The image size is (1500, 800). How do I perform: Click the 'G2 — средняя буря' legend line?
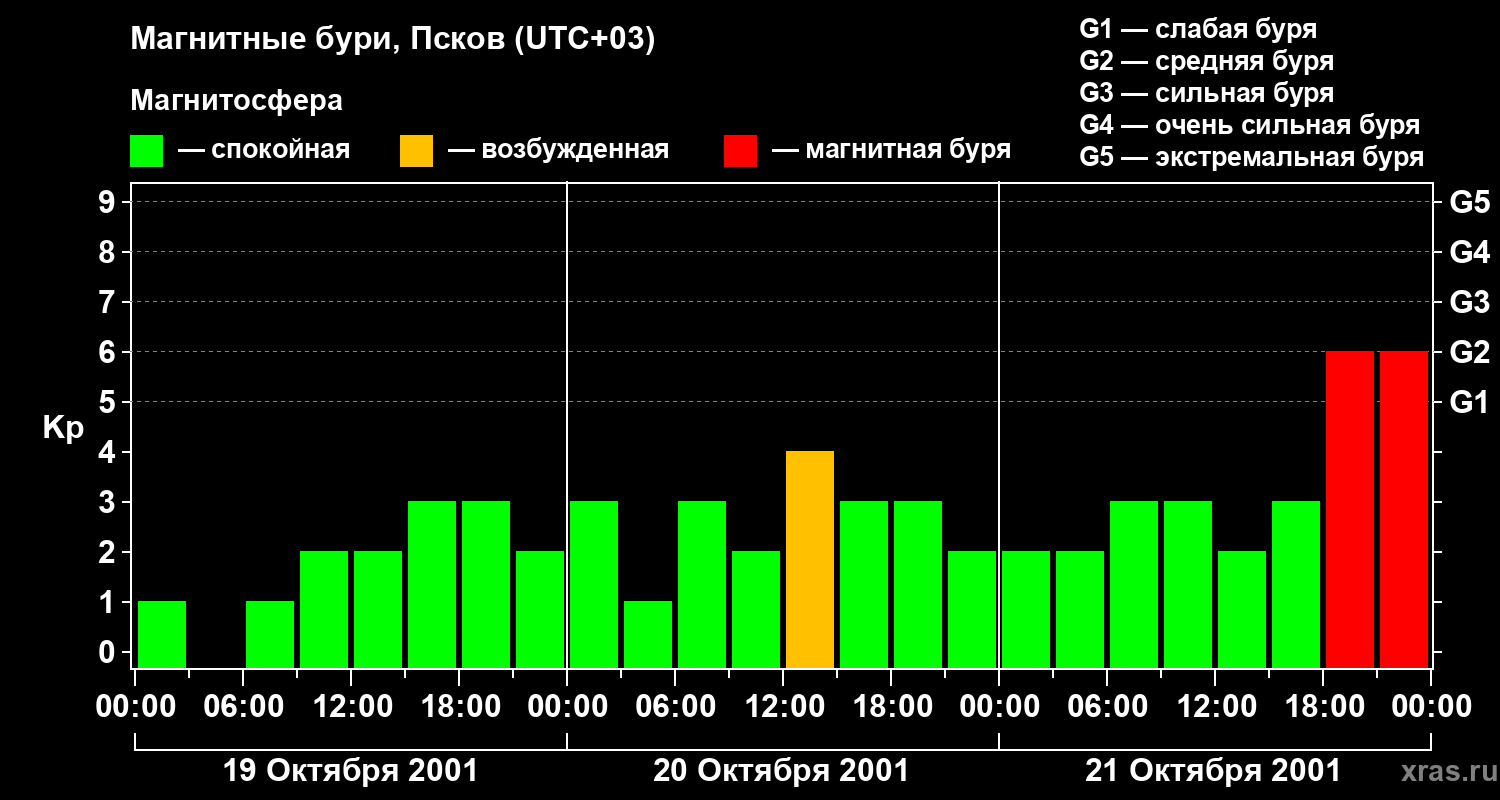[x=1206, y=61]
